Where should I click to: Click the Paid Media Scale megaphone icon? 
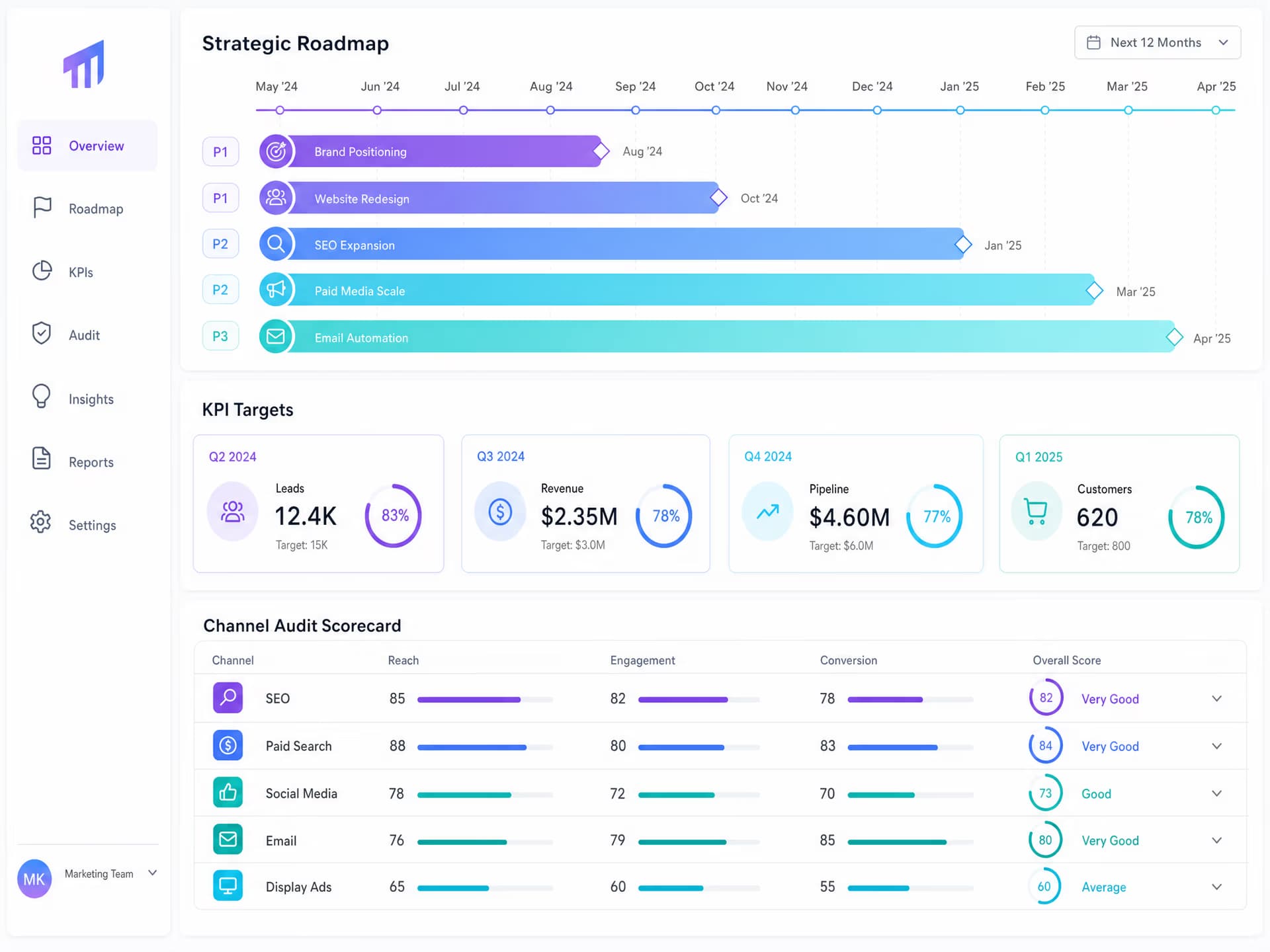[276, 290]
